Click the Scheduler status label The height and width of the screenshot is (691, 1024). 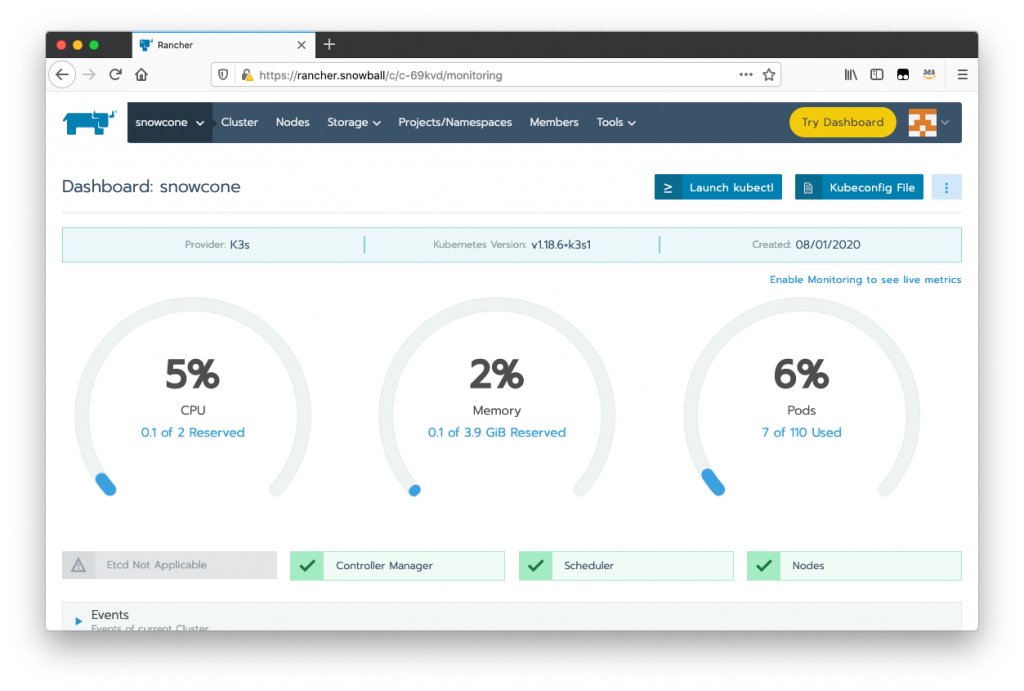[x=588, y=566]
